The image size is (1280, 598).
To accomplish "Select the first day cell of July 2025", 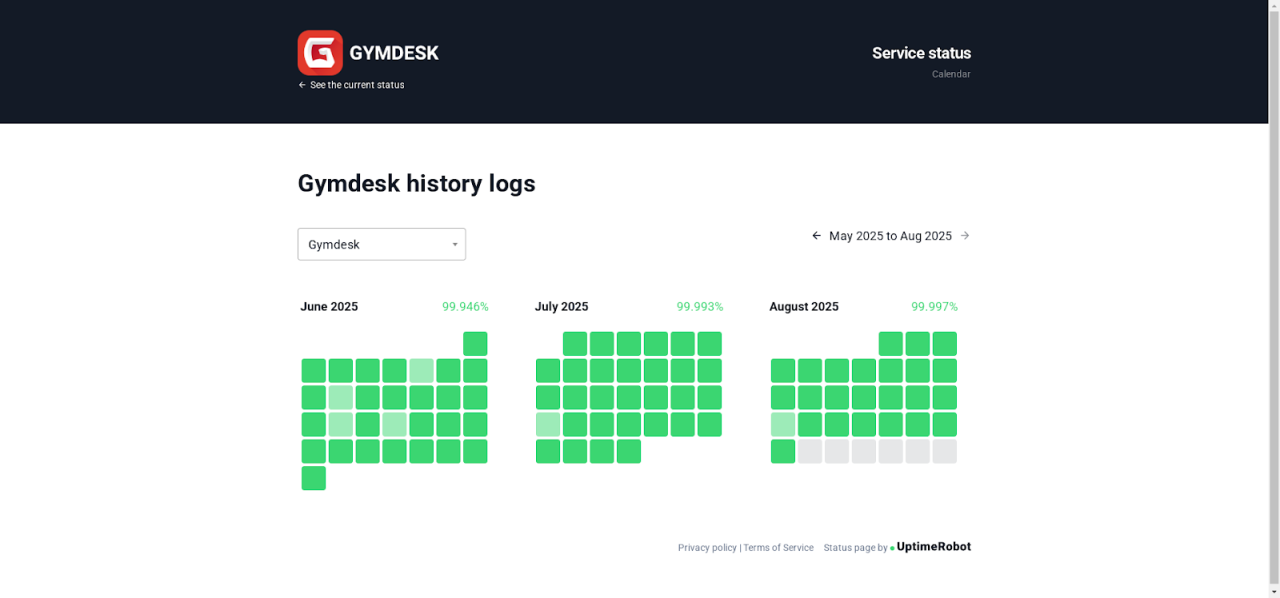I will (575, 344).
